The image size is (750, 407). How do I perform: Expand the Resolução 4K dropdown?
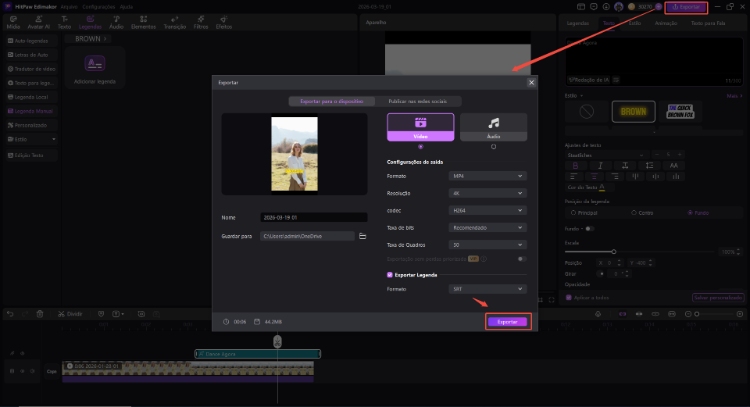tap(486, 193)
